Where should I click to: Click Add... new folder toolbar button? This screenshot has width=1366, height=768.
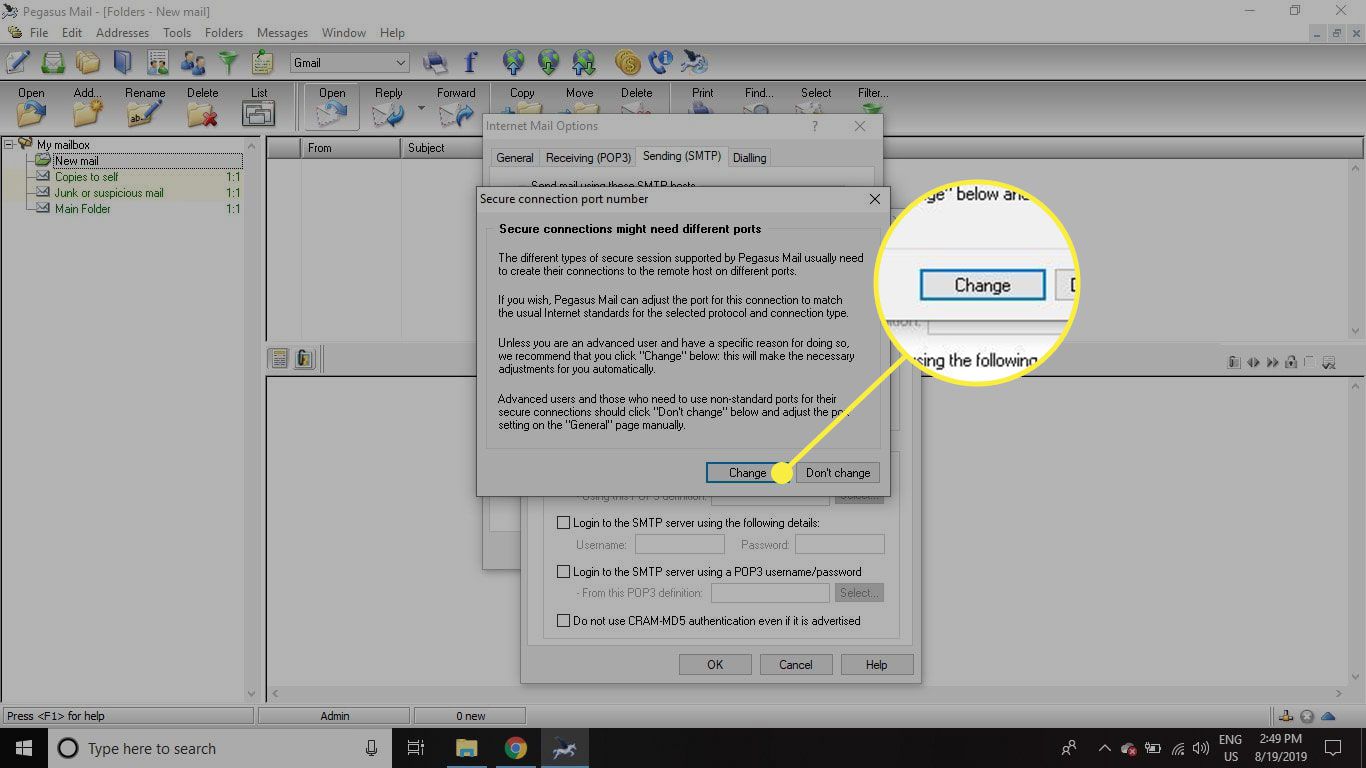coord(88,106)
